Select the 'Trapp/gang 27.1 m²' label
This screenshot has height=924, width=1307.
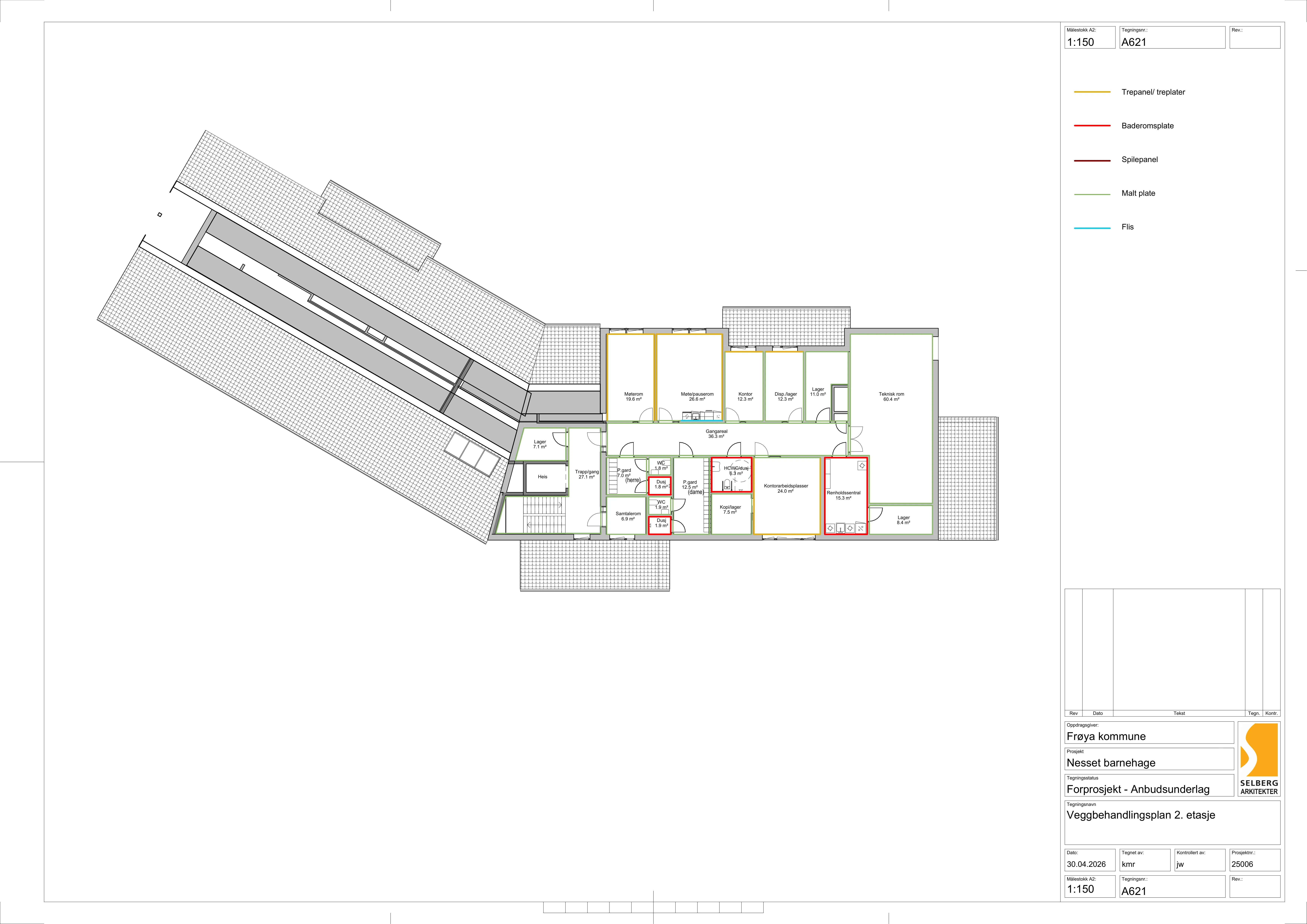(587, 474)
